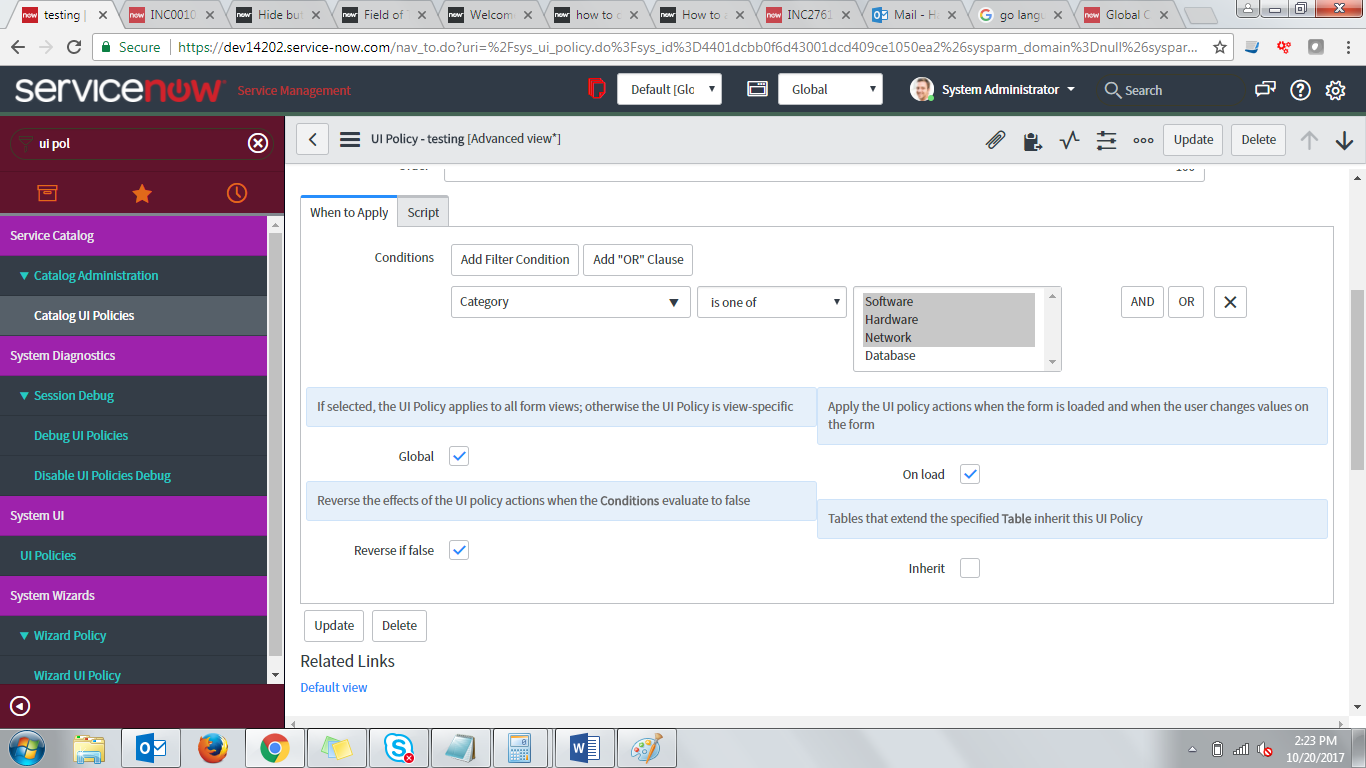Click the Activity Stream heartbeat icon
This screenshot has width=1366, height=768.
[1069, 140]
